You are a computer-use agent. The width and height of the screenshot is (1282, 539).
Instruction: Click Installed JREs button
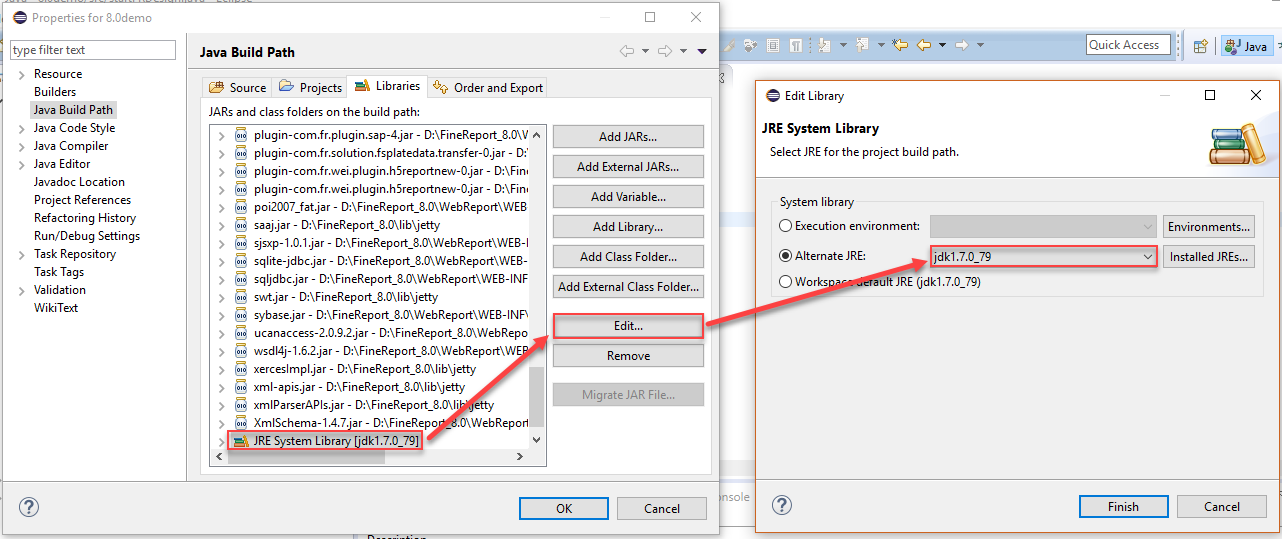pyautogui.click(x=1209, y=257)
